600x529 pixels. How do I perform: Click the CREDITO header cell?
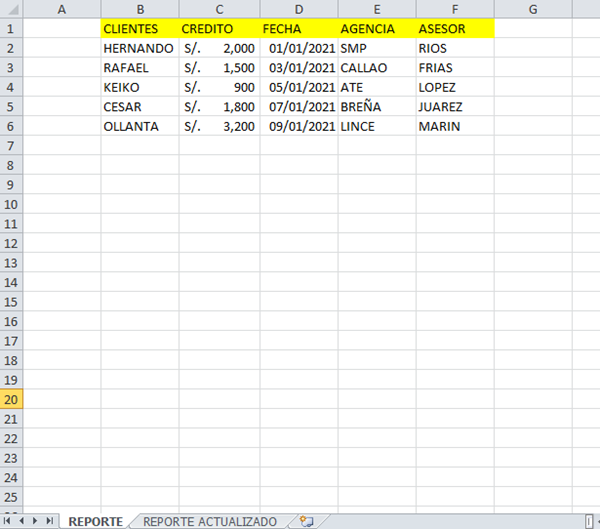(x=220, y=28)
